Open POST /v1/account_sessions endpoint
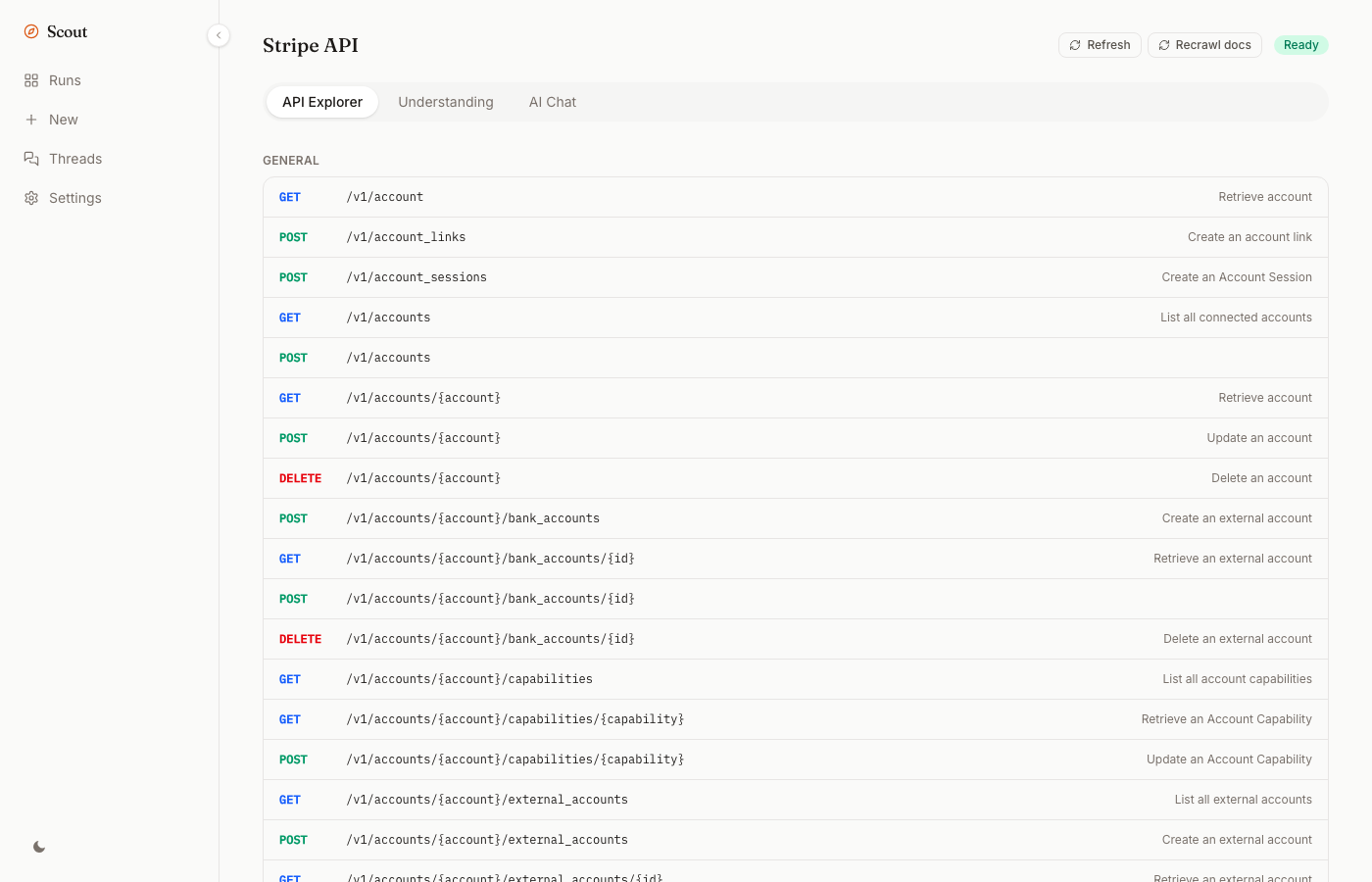Image resolution: width=1372 pixels, height=882 pixels. [796, 277]
